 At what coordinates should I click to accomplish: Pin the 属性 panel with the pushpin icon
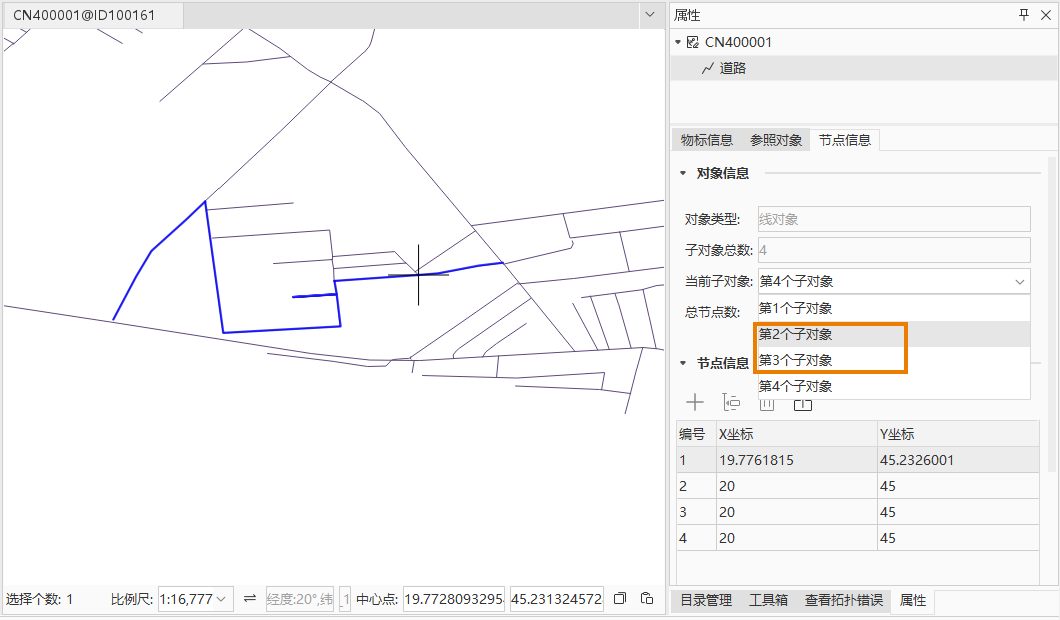pos(1023,15)
